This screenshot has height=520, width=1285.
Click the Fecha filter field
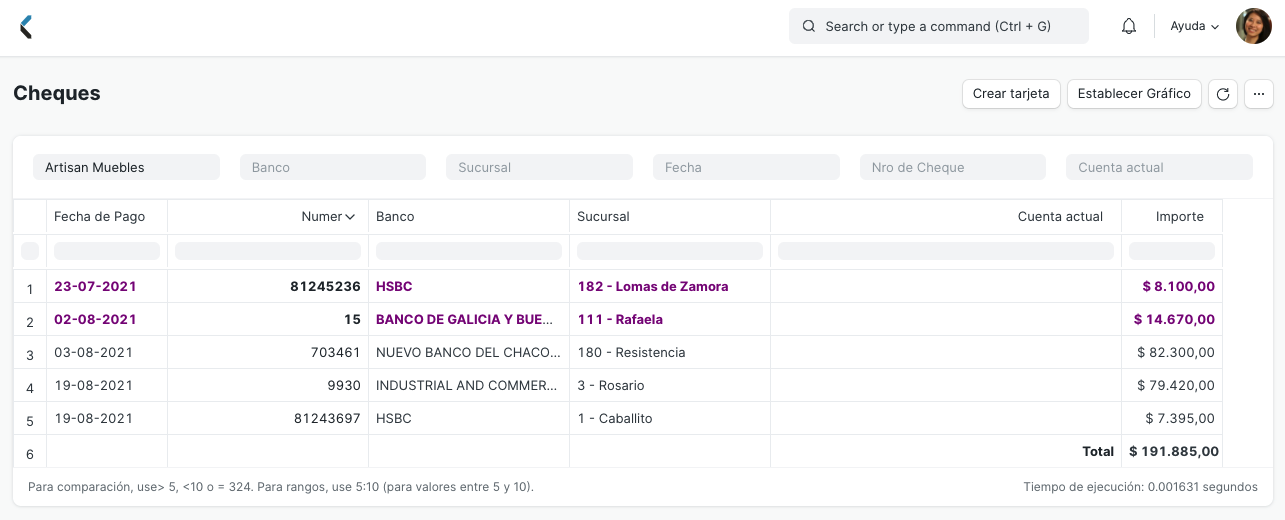coord(746,168)
